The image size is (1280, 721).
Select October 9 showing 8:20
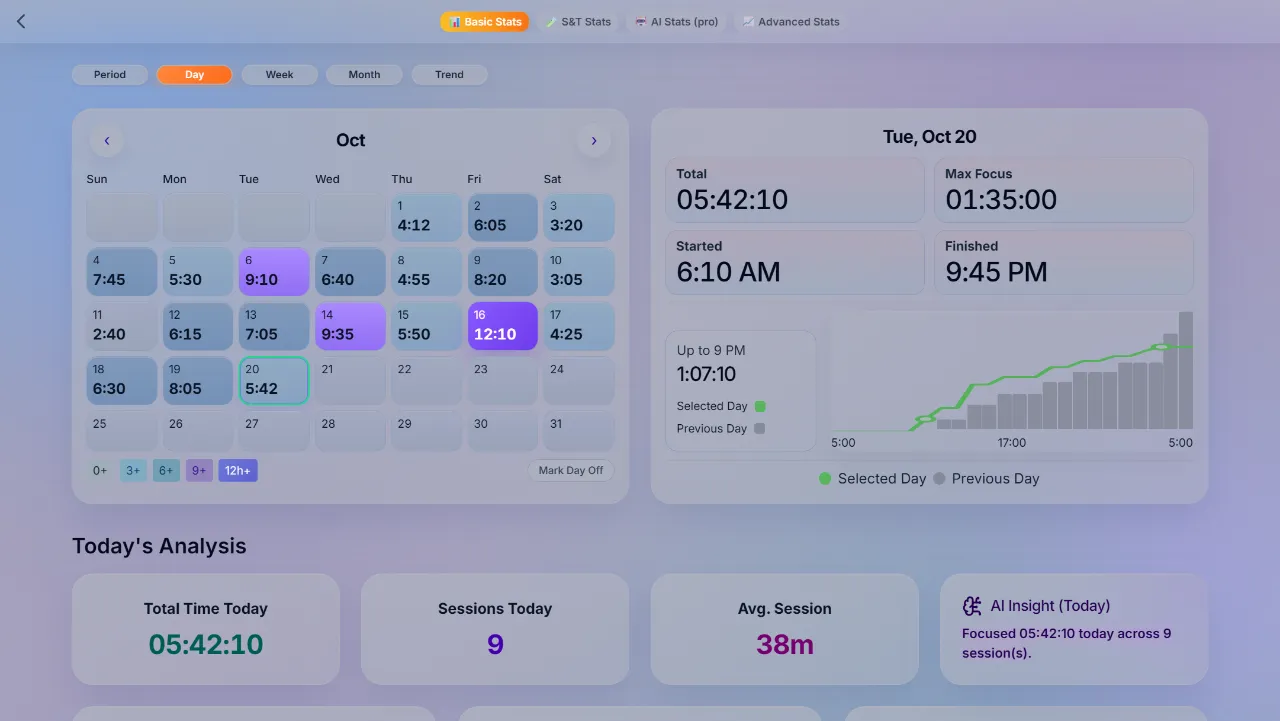click(503, 272)
